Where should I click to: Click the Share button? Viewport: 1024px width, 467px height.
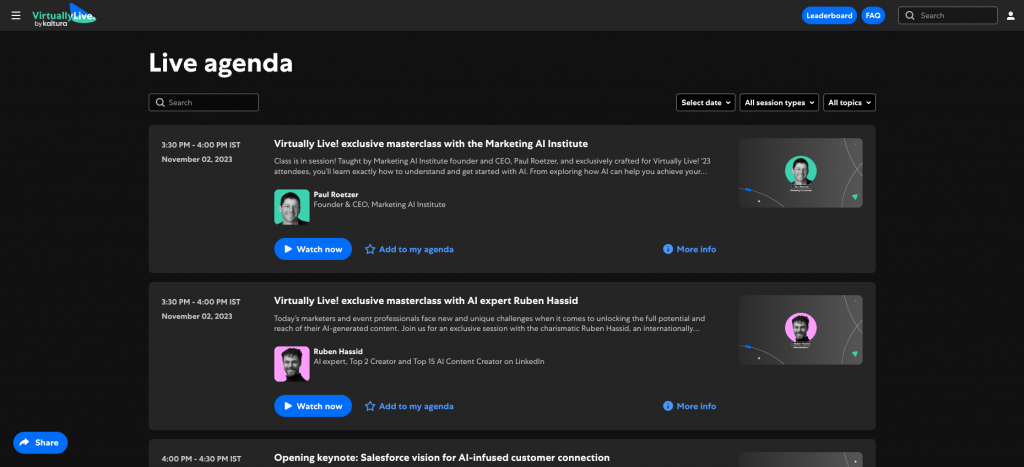tap(40, 442)
